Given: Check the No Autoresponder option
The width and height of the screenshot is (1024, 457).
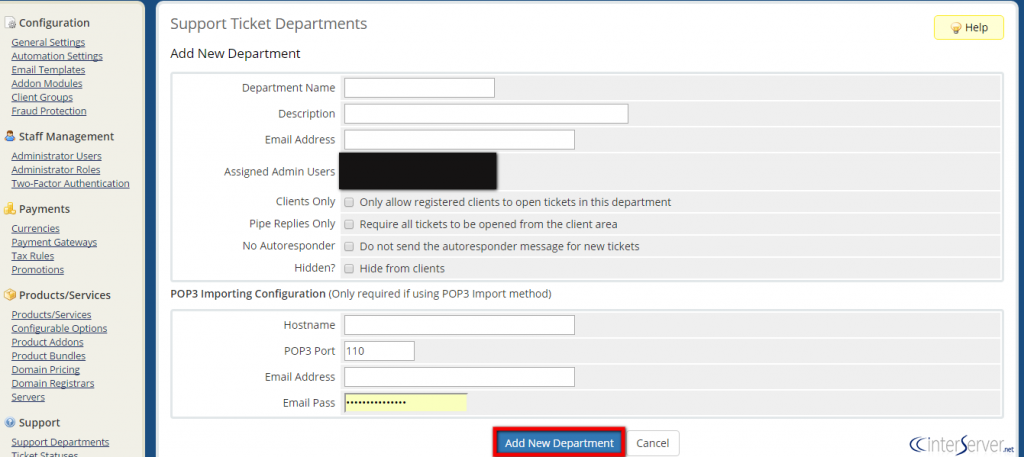Looking at the screenshot, I should click(x=349, y=247).
